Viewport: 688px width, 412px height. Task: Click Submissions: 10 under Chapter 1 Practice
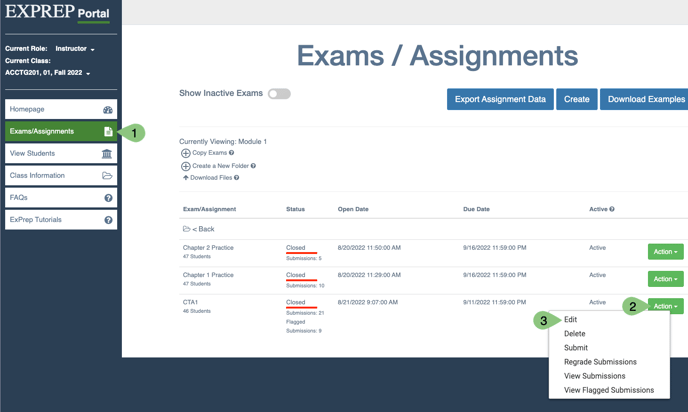coord(305,286)
